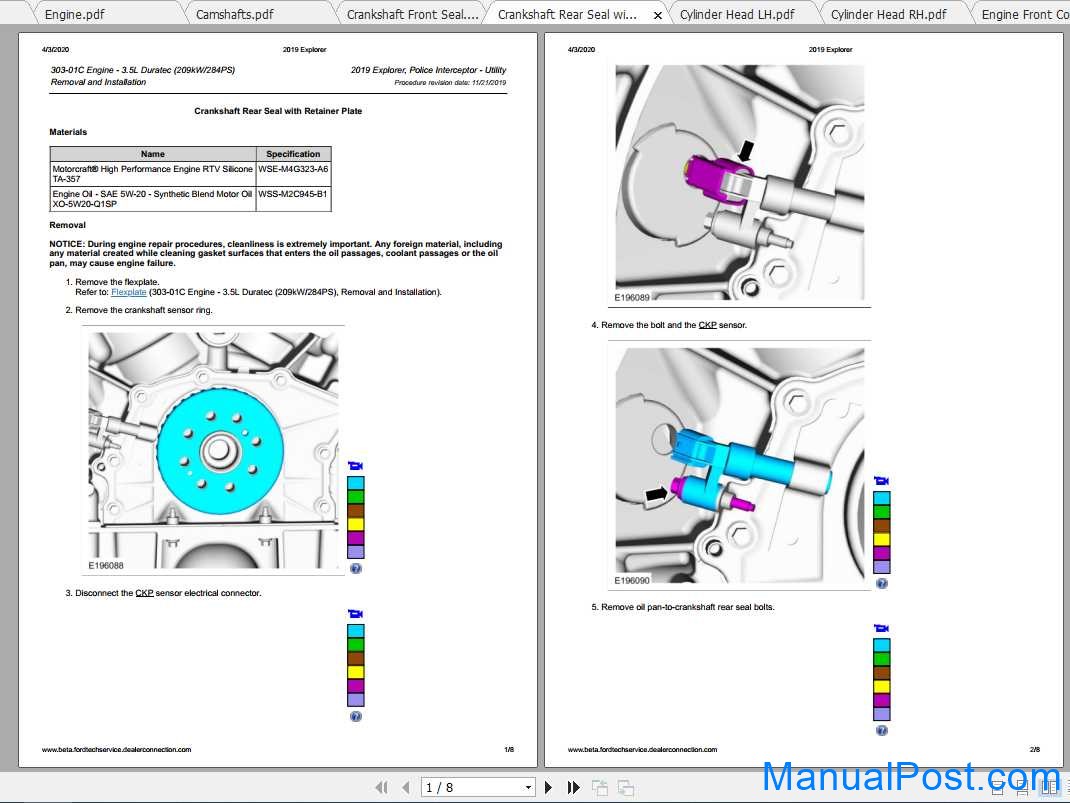The width and height of the screenshot is (1070, 803).
Task: Pick the cyan swatch beside figure E196088
Action: pyautogui.click(x=356, y=483)
